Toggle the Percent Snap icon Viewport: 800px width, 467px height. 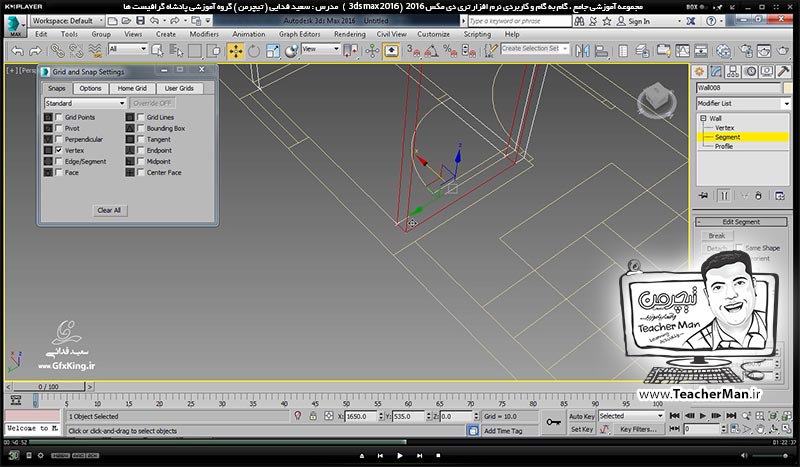pos(451,51)
